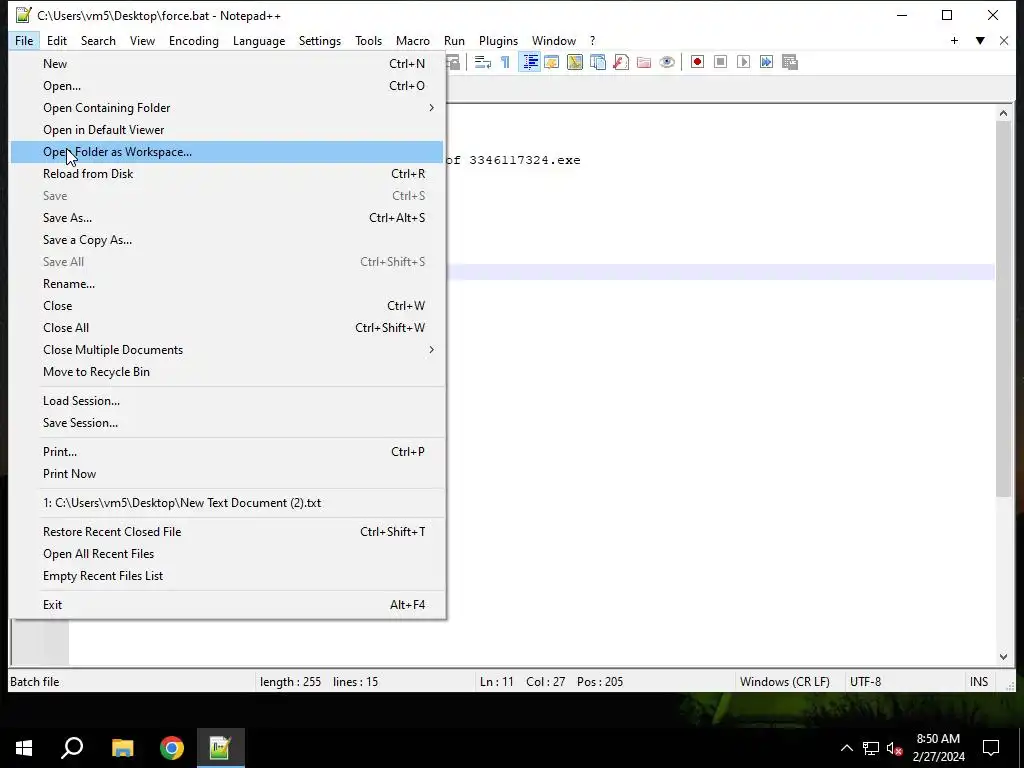Start macro recording with red dot icon
The image size is (1024, 768).
(697, 62)
